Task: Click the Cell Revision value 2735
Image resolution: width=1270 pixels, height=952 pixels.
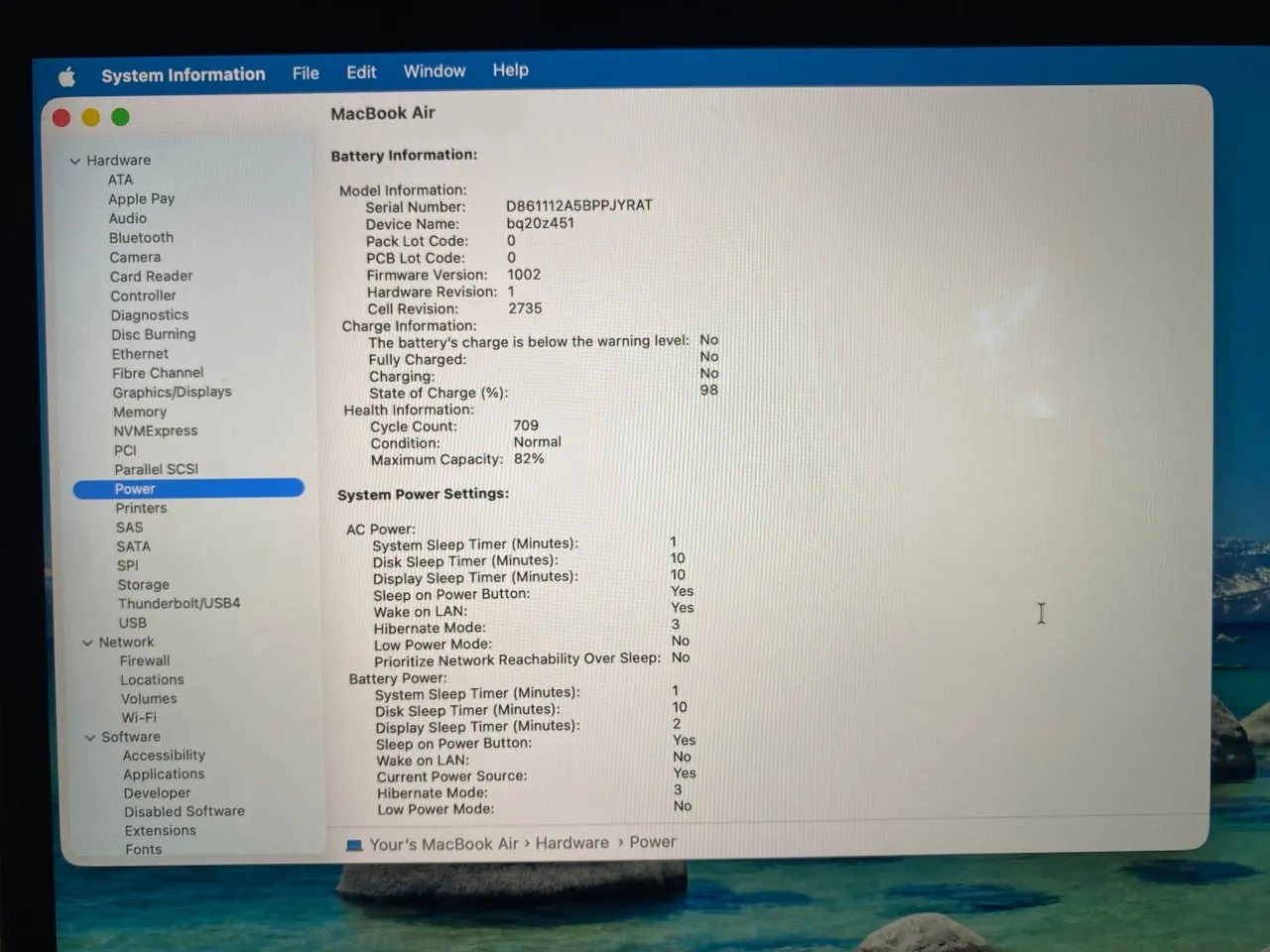Action: 525,308
